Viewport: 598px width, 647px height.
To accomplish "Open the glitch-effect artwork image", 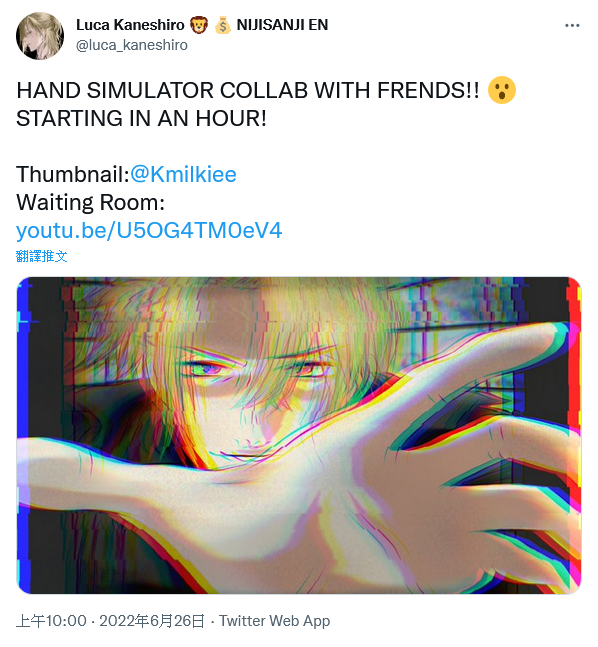I will (x=299, y=435).
